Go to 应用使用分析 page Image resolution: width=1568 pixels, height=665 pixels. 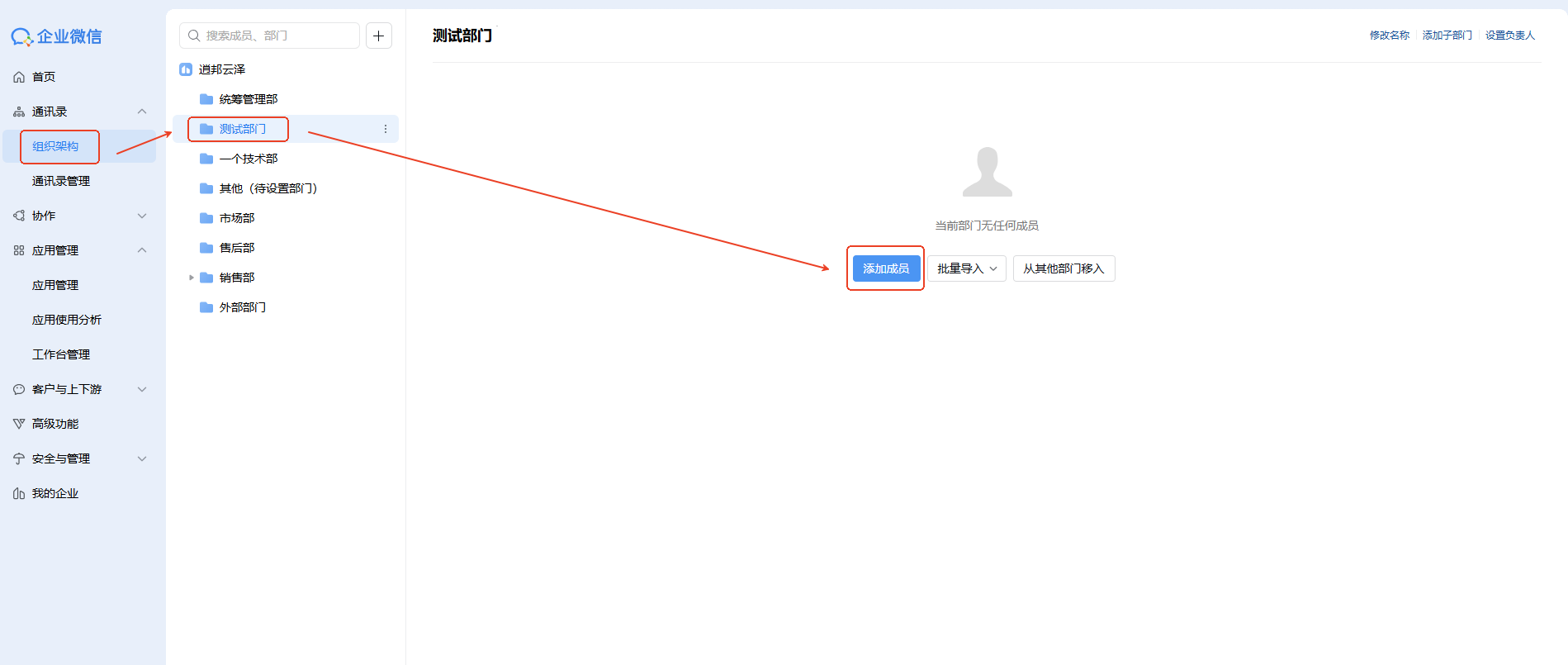click(67, 320)
